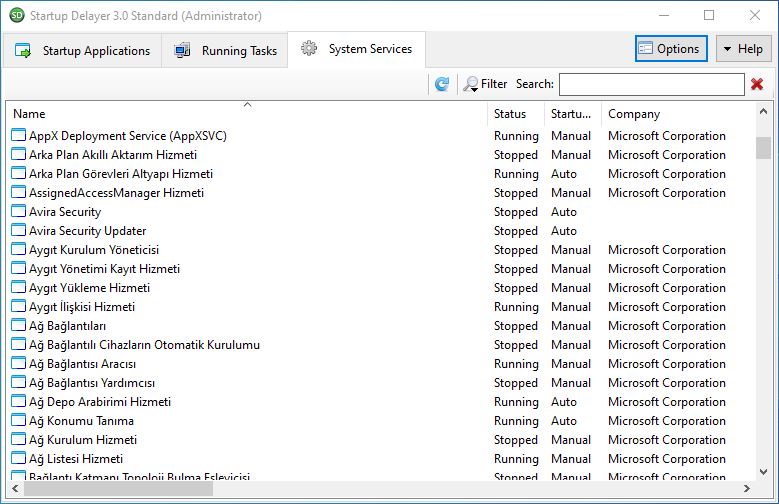
Task: Click icon of Aygıt Yükleme Hizmeti
Action: click(x=18, y=287)
